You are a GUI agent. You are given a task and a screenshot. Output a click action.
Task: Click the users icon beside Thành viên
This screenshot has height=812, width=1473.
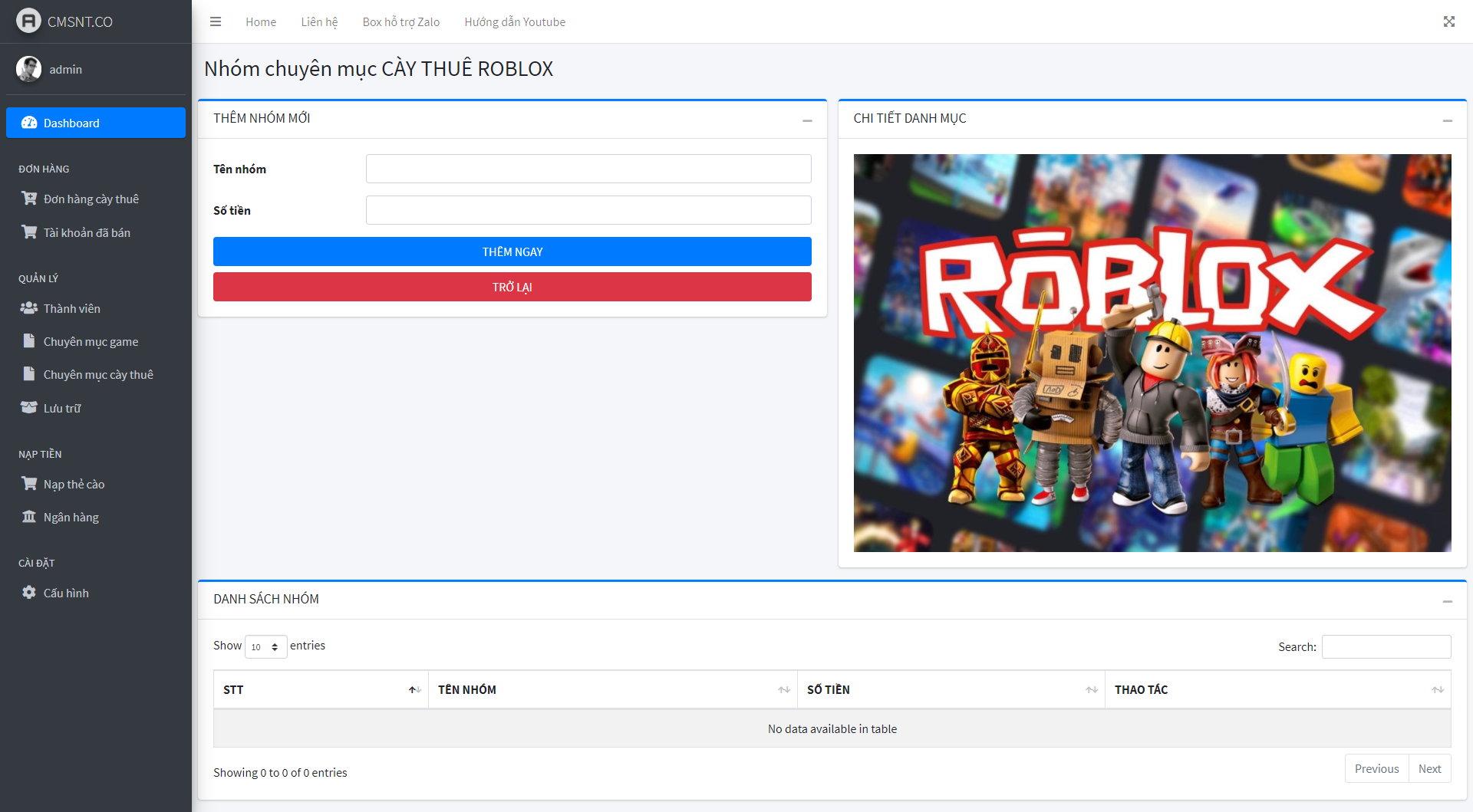point(29,307)
